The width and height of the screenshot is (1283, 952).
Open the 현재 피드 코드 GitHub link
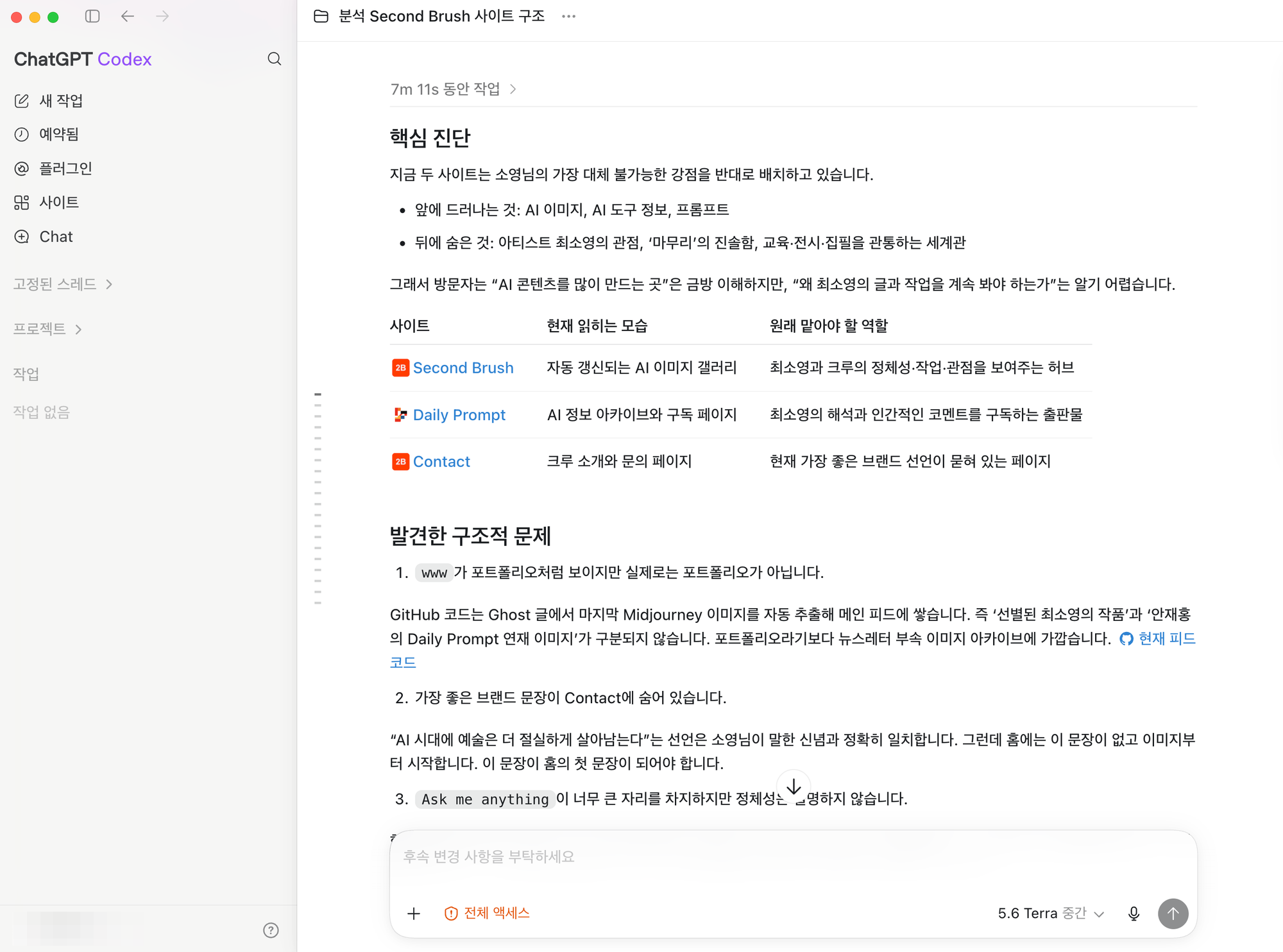(1166, 639)
